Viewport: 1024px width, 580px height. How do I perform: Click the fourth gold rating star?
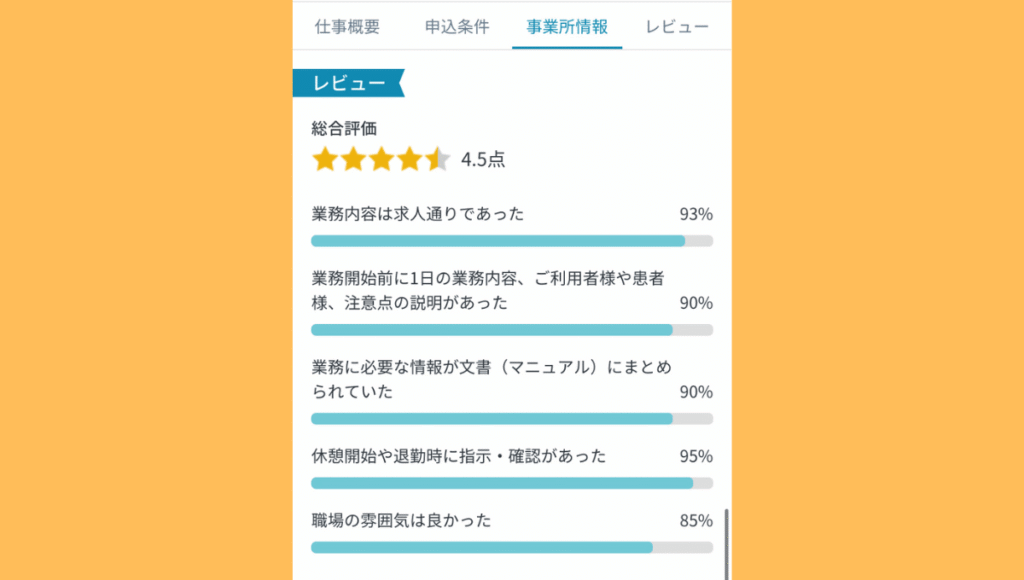point(409,159)
